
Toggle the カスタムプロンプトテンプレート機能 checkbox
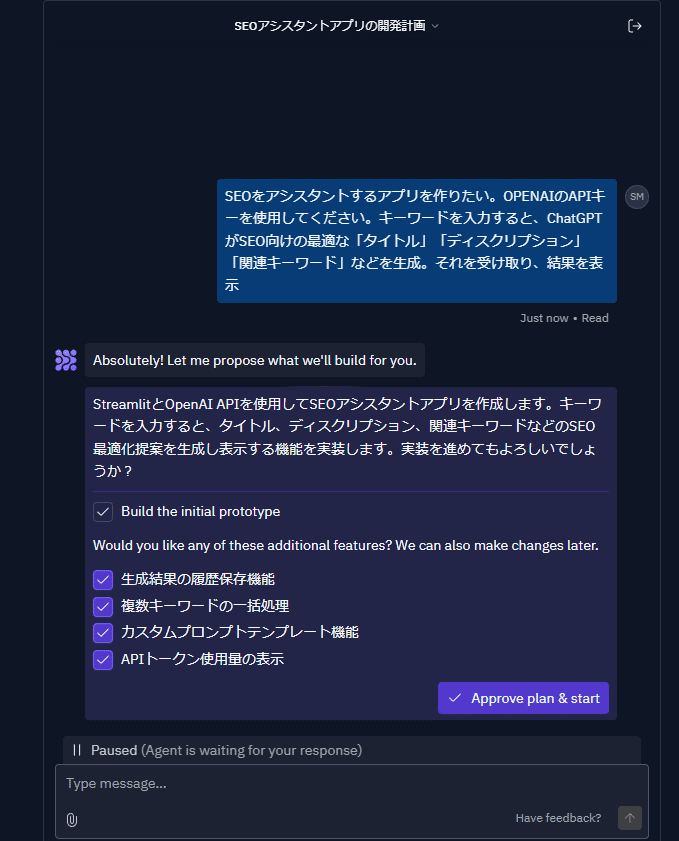[x=102, y=633]
